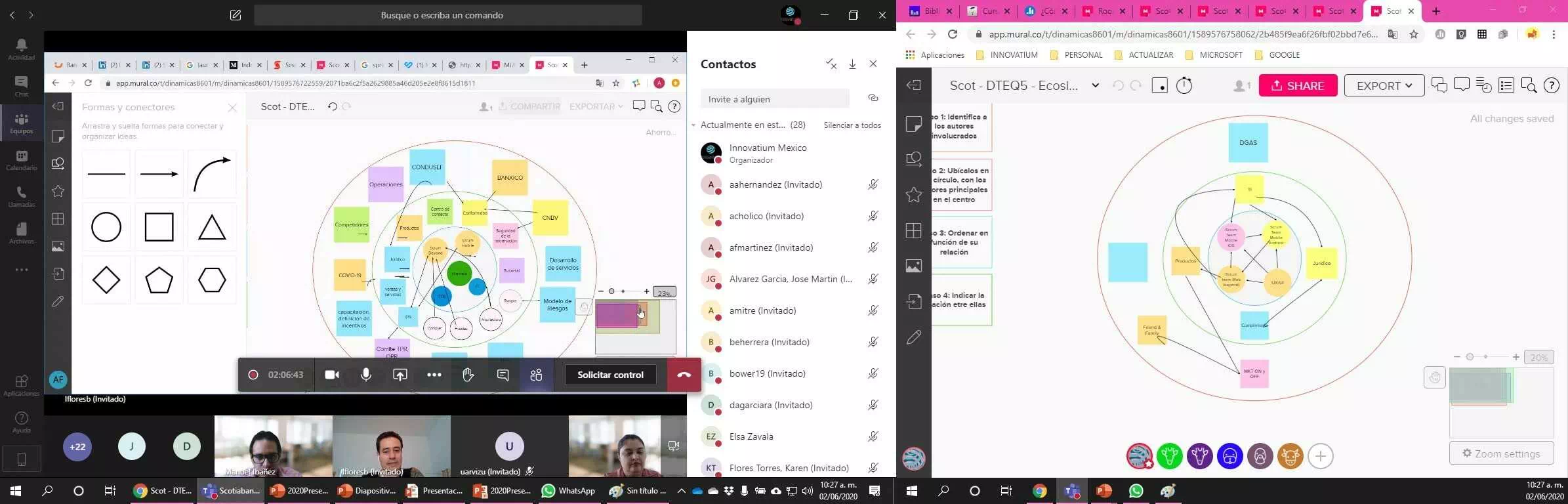The width and height of the screenshot is (1568, 504).
Task: Open the sticky notes tool in right Mural sidebar
Action: 913,124
